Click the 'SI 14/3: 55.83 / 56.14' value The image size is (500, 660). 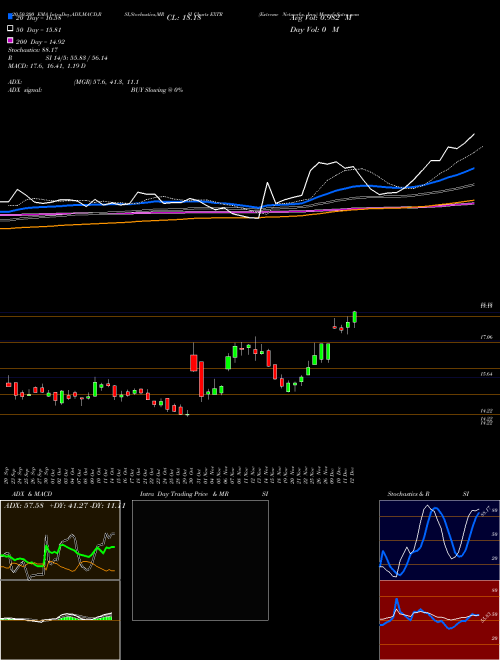pyautogui.click(x=77, y=58)
